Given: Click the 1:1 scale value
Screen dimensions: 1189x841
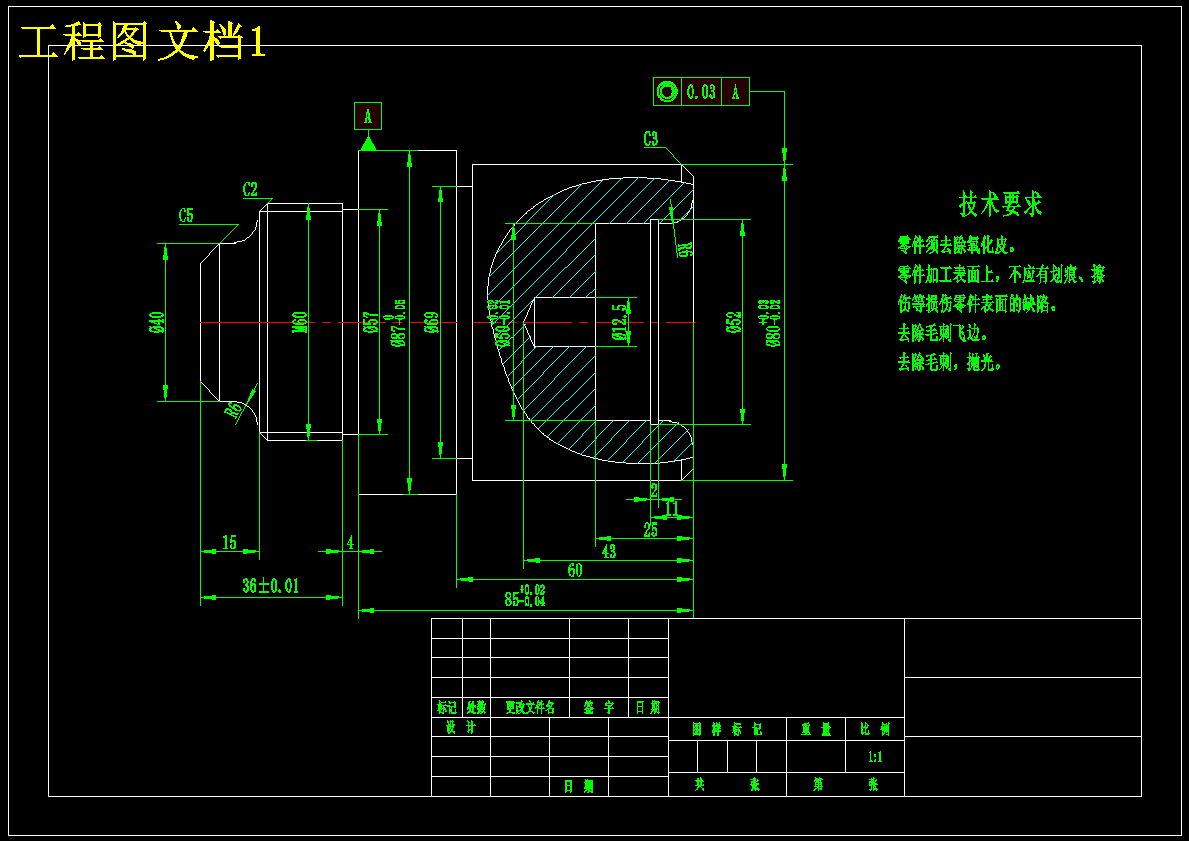Looking at the screenshot, I should [875, 757].
